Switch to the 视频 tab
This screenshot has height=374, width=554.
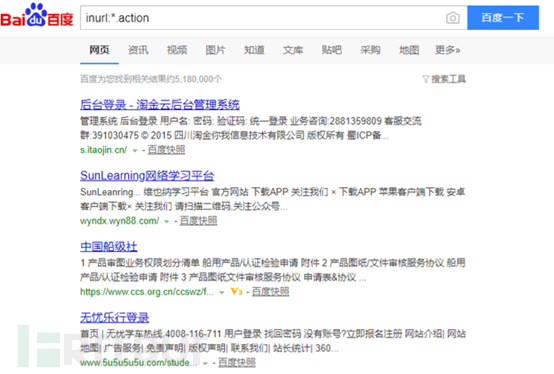[x=177, y=50]
